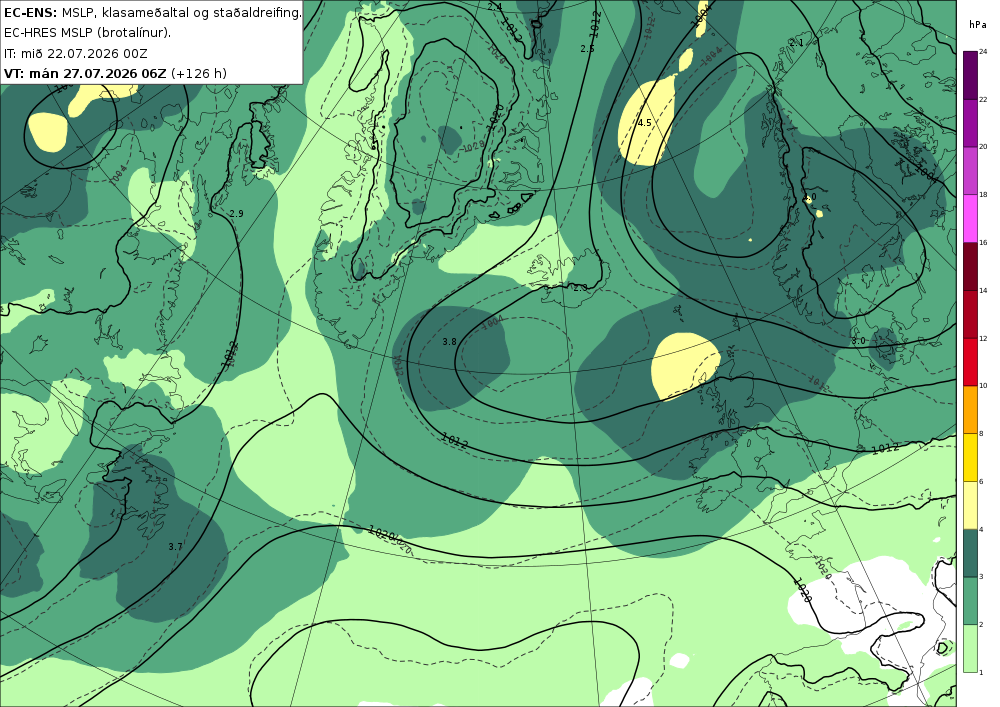Viewport: 1000px width, 707px height.
Task: Click the orange 8-10 hPa legend swatch
Action: pos(970,409)
